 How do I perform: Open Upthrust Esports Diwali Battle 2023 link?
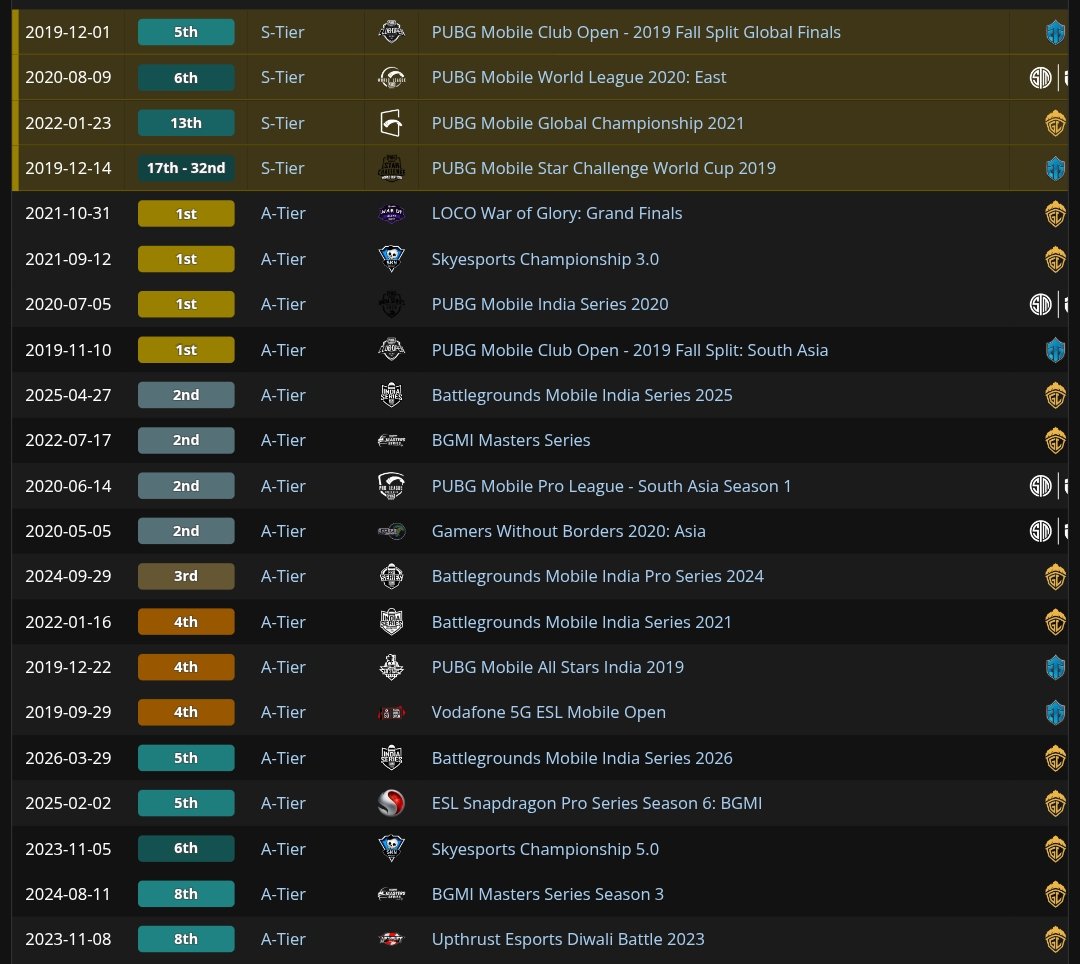[x=568, y=939]
